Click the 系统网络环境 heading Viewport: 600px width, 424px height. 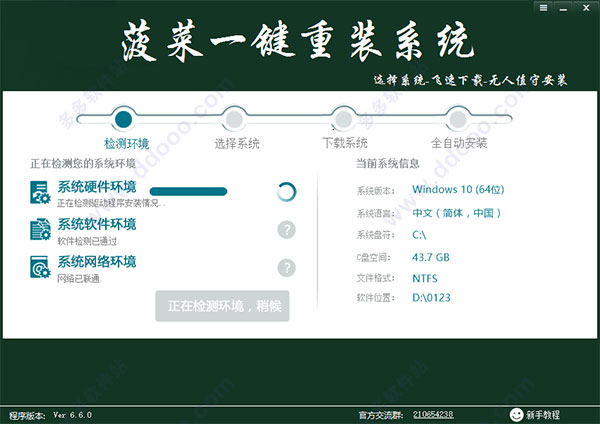tap(97, 262)
